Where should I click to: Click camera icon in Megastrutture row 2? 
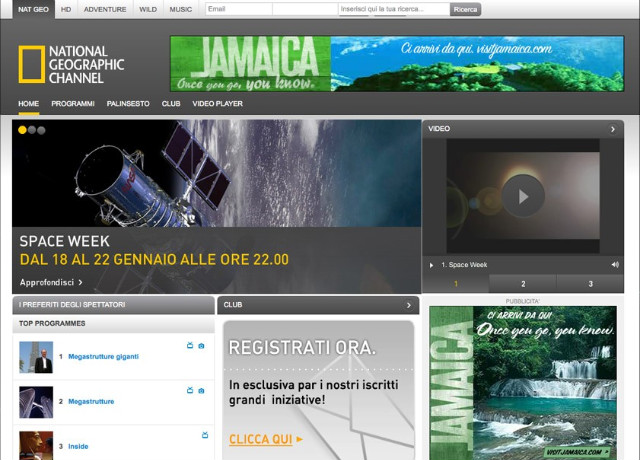[201, 391]
